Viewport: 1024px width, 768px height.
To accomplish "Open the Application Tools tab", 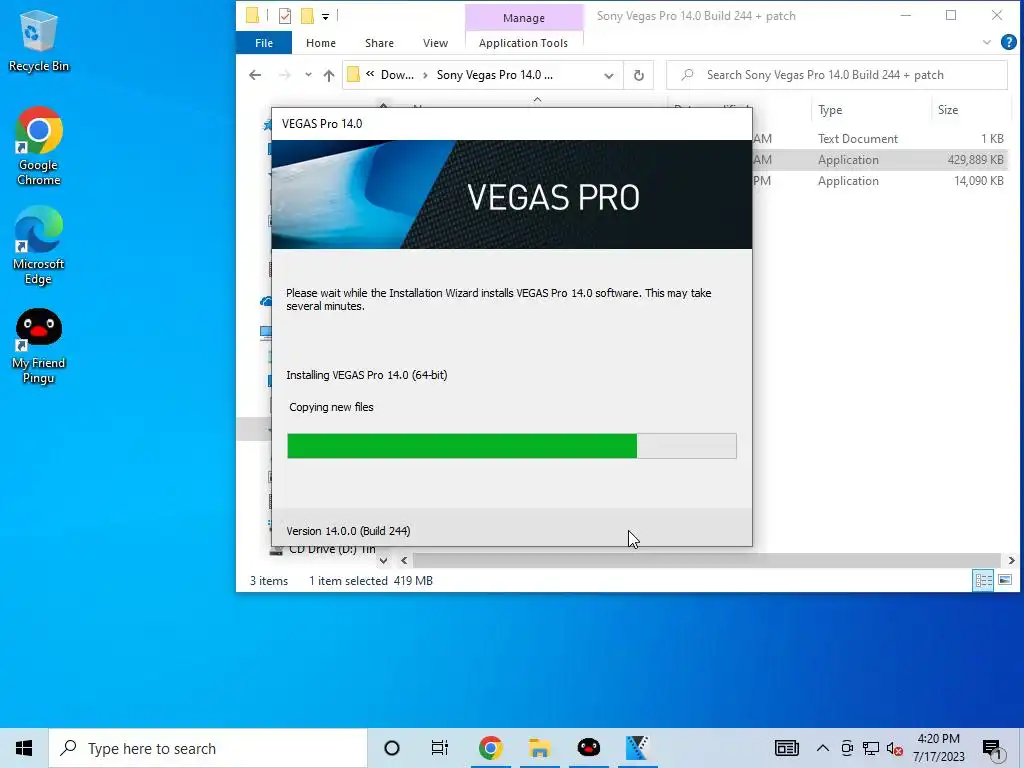I will pyautogui.click(x=523, y=43).
